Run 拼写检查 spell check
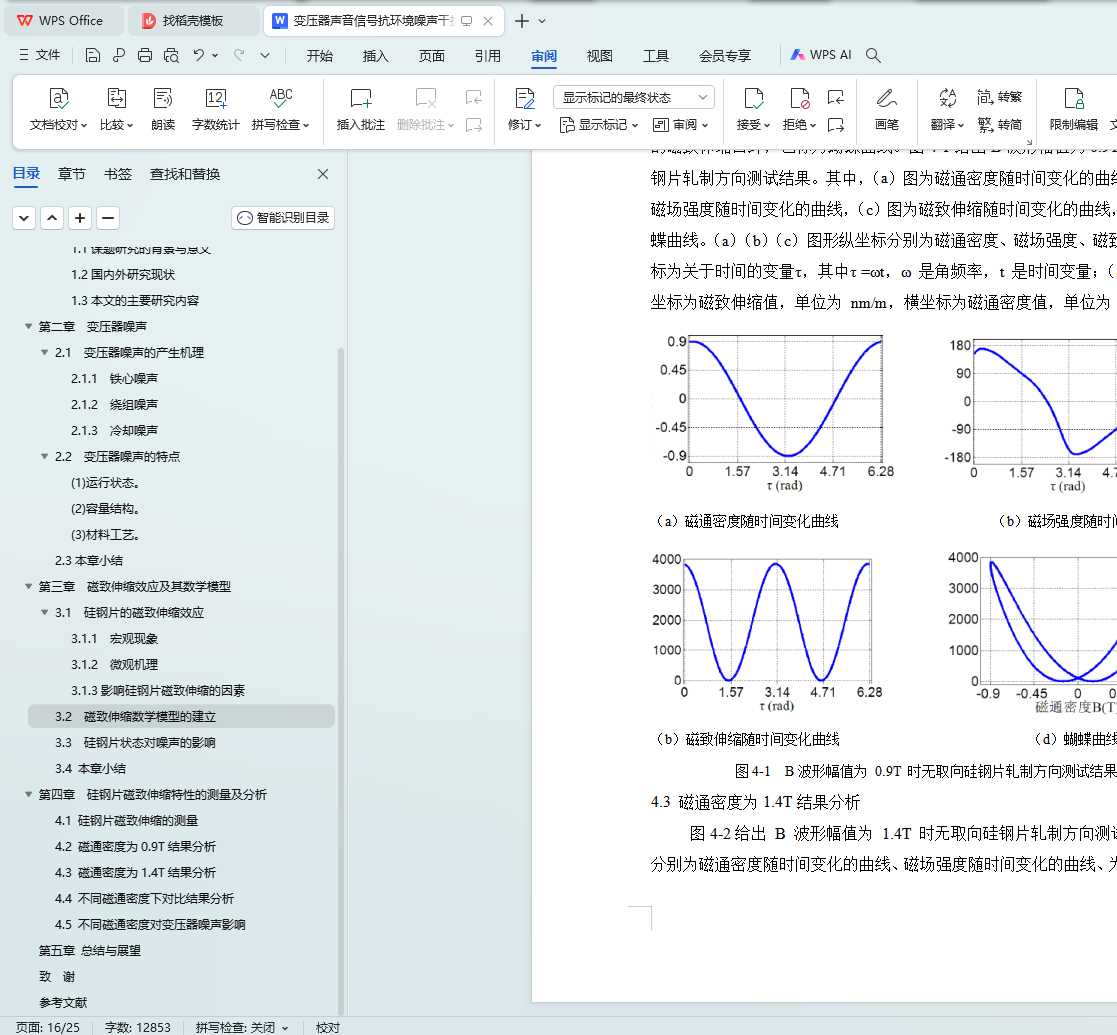Screen dimensions: 1117x1035 pos(281,109)
